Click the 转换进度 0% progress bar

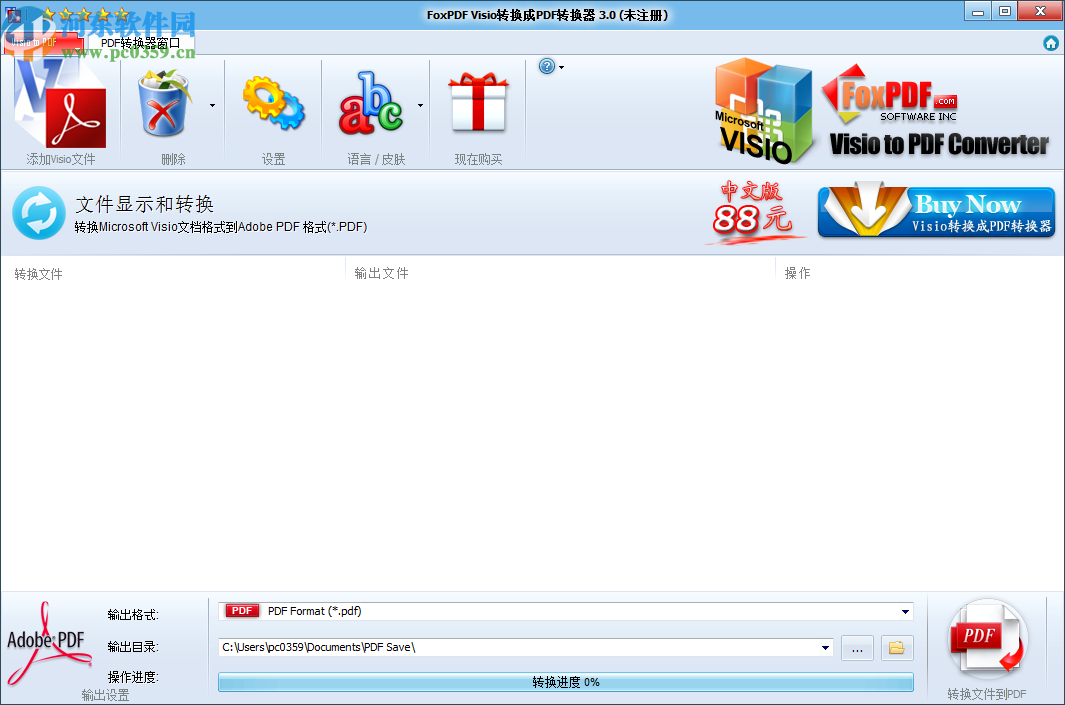tap(565, 682)
